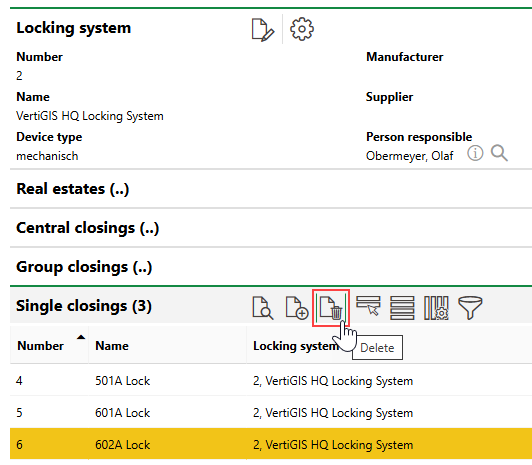Collapse the Single closings section header

click(84, 306)
